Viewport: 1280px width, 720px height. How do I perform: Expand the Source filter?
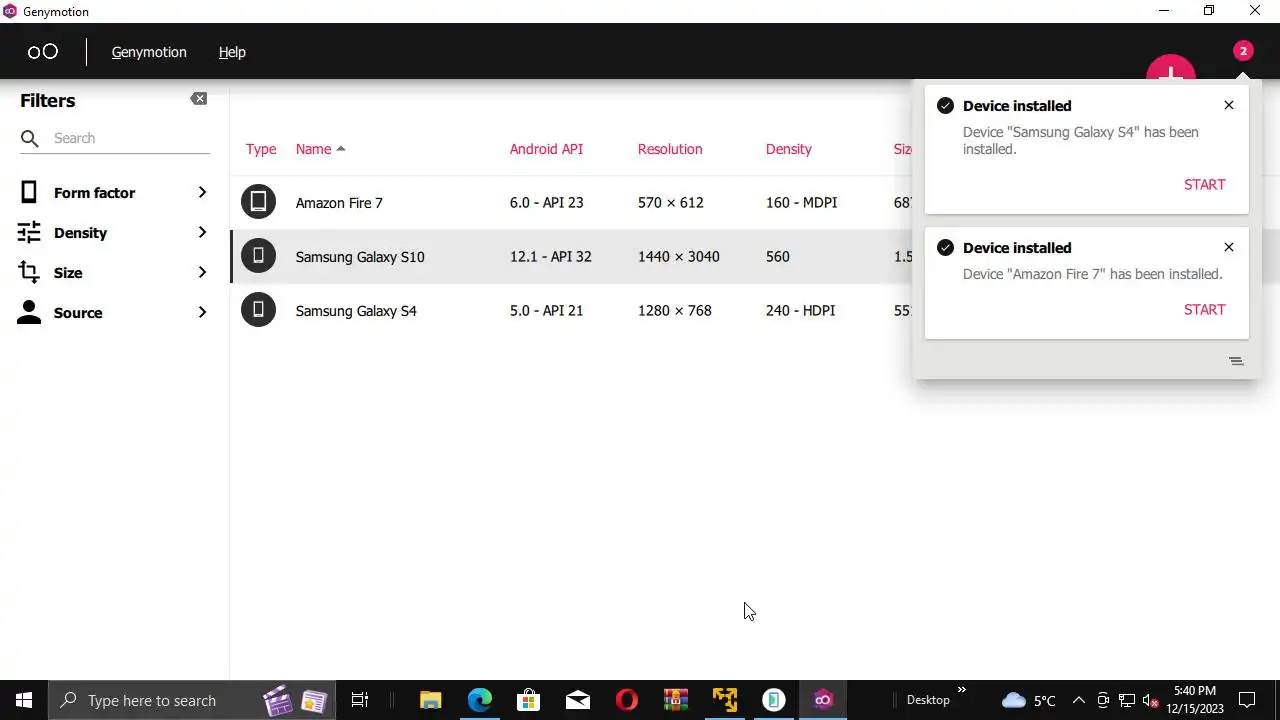[x=202, y=312]
